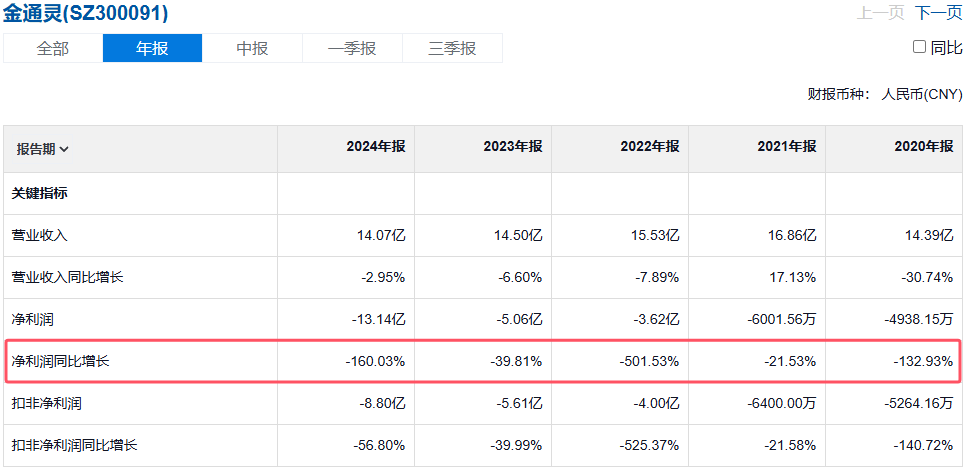Click the 14.07亿 revenue value
The image size is (966, 467).
[x=380, y=235]
